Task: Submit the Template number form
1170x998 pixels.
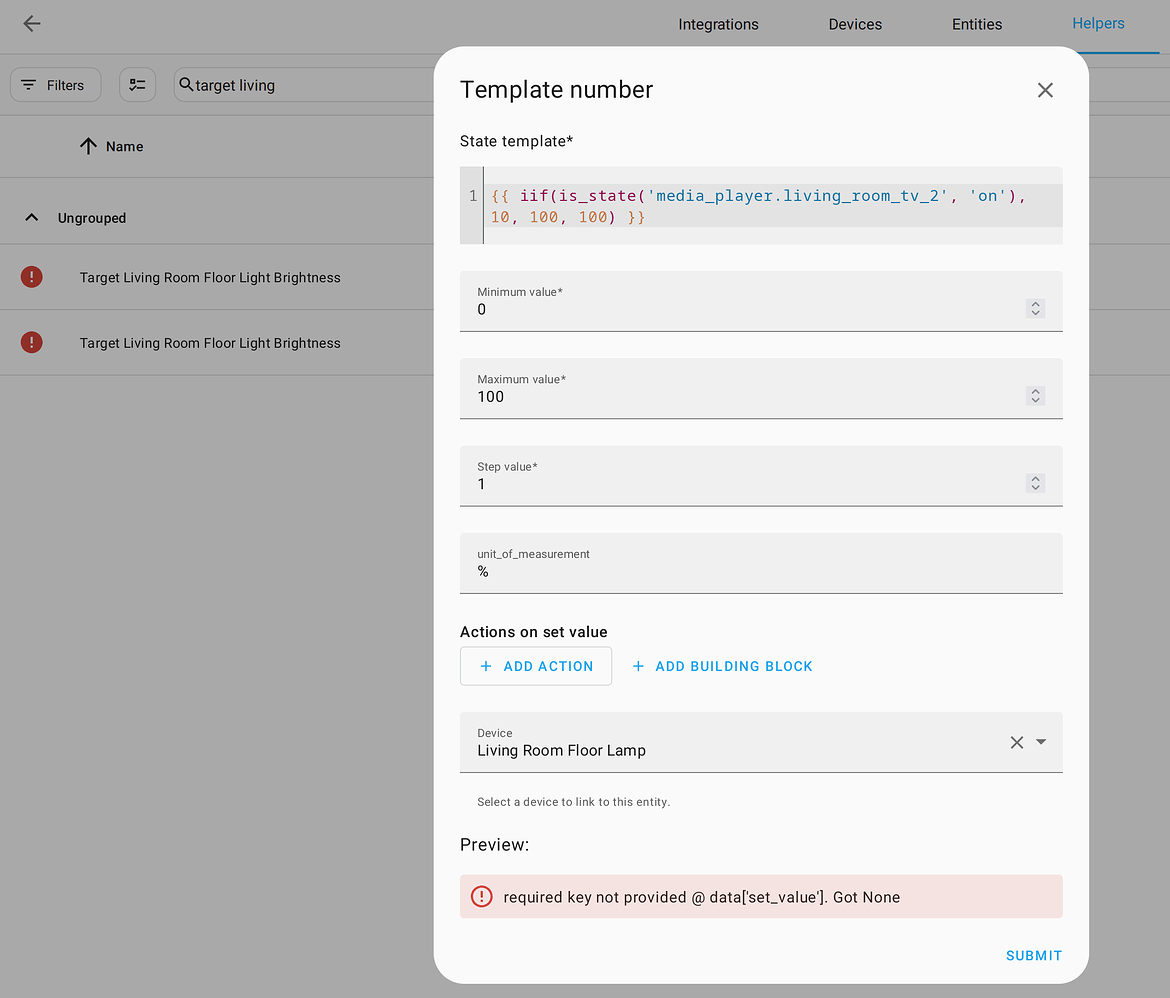Action: pyautogui.click(x=1034, y=955)
